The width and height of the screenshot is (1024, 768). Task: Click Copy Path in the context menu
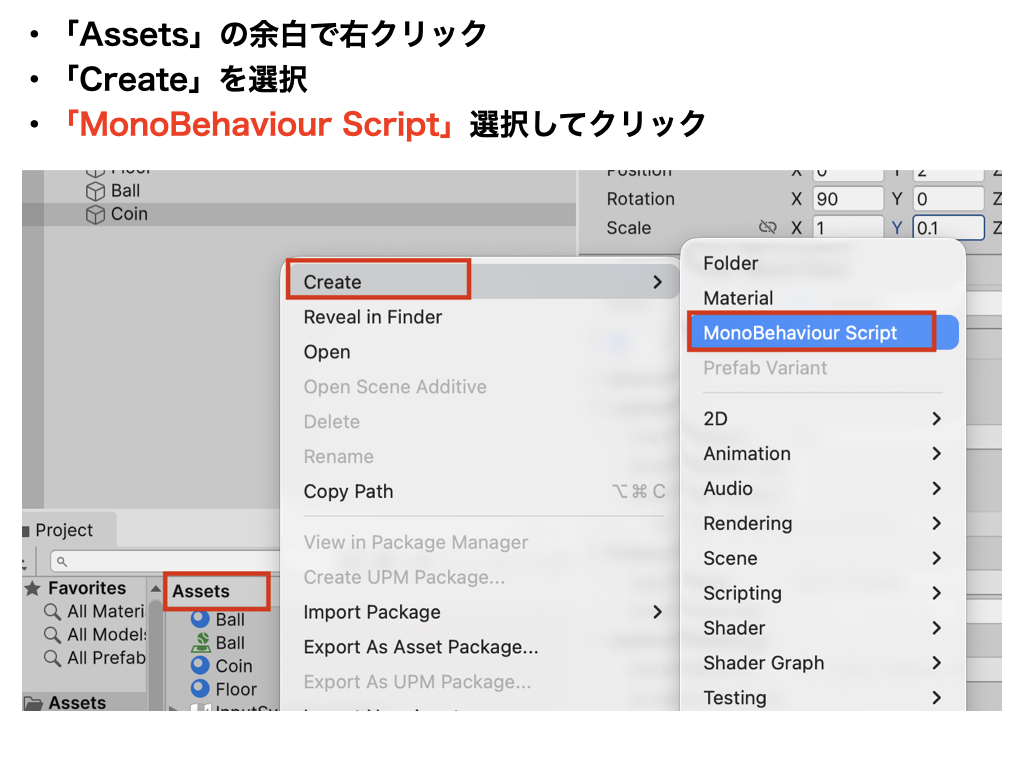[x=348, y=491]
